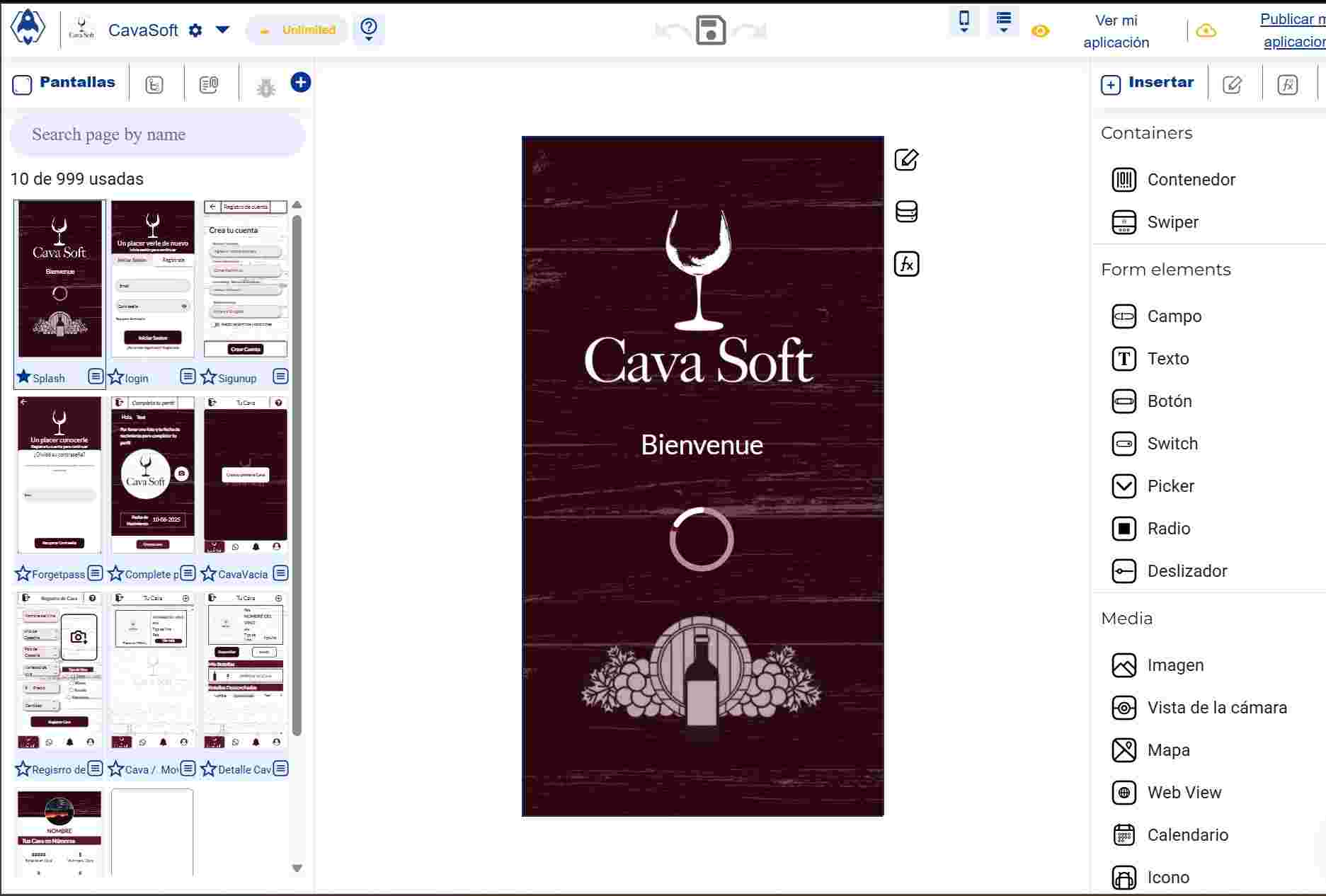The image size is (1326, 896).
Task: Click the plus icon to add screen
Action: click(300, 83)
